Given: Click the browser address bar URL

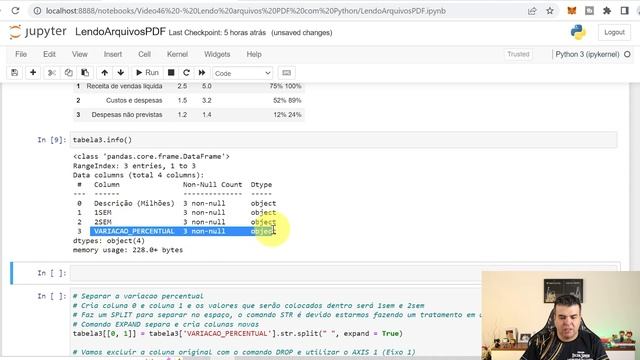Looking at the screenshot, I should tap(245, 11).
